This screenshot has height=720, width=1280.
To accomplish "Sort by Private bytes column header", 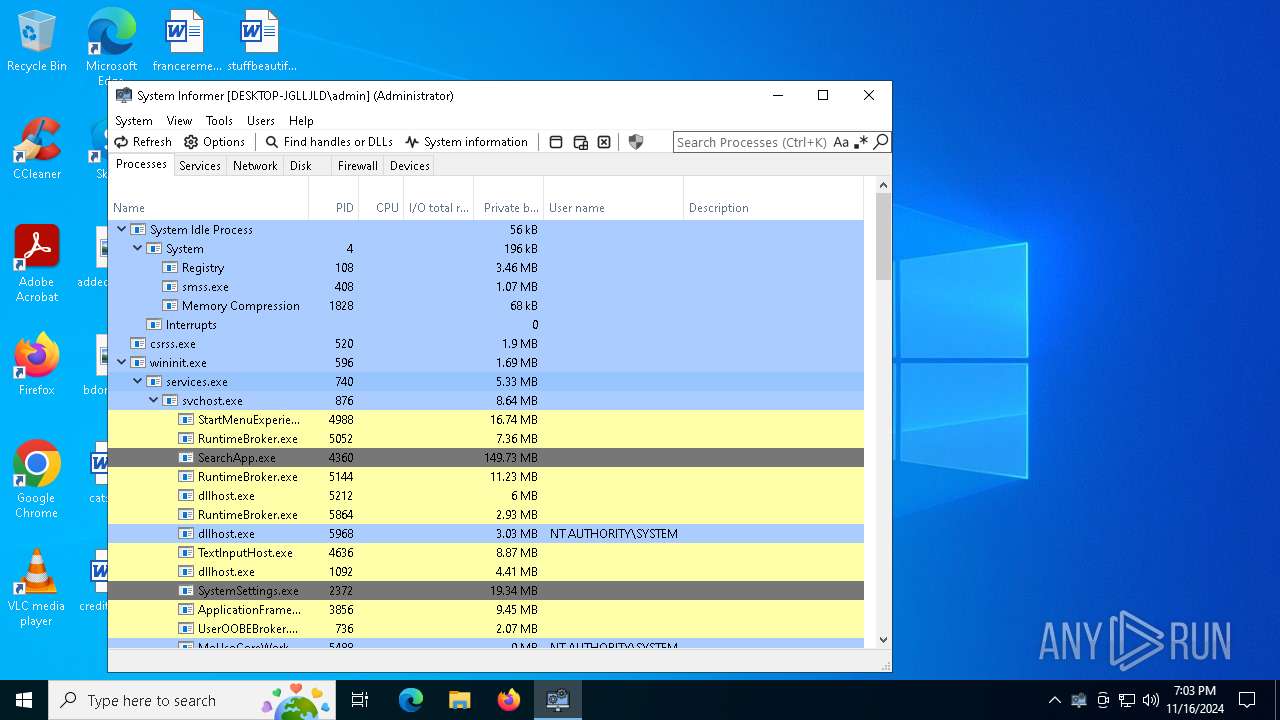I will [x=509, y=208].
